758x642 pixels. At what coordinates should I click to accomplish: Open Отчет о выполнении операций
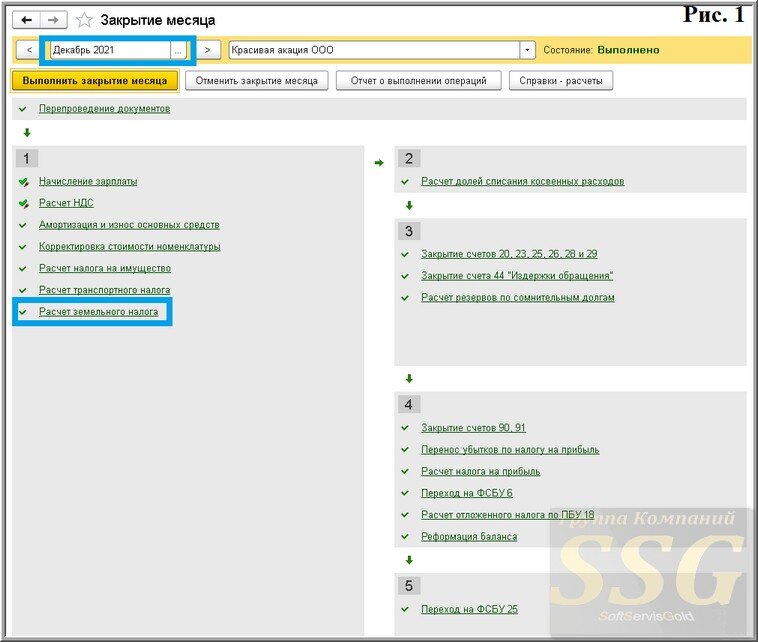tap(419, 81)
